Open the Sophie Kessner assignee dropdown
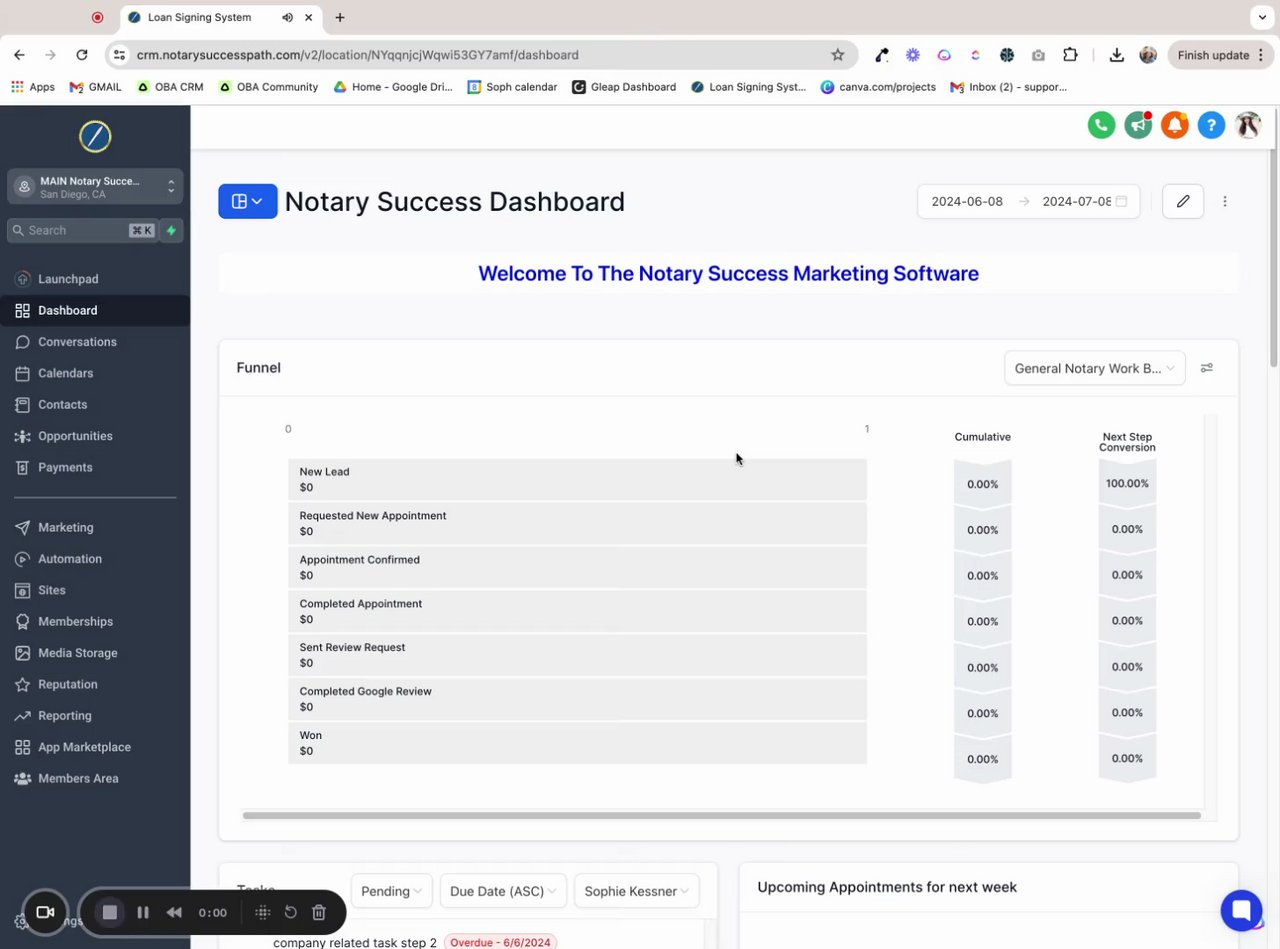 (x=637, y=891)
